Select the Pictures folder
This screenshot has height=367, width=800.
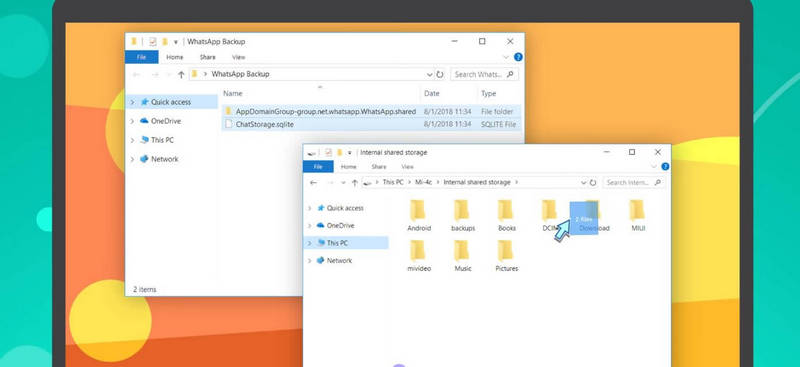506,256
